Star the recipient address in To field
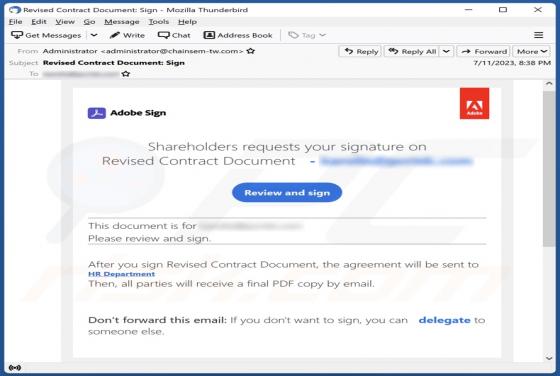The width and height of the screenshot is (560, 376). tap(125, 74)
